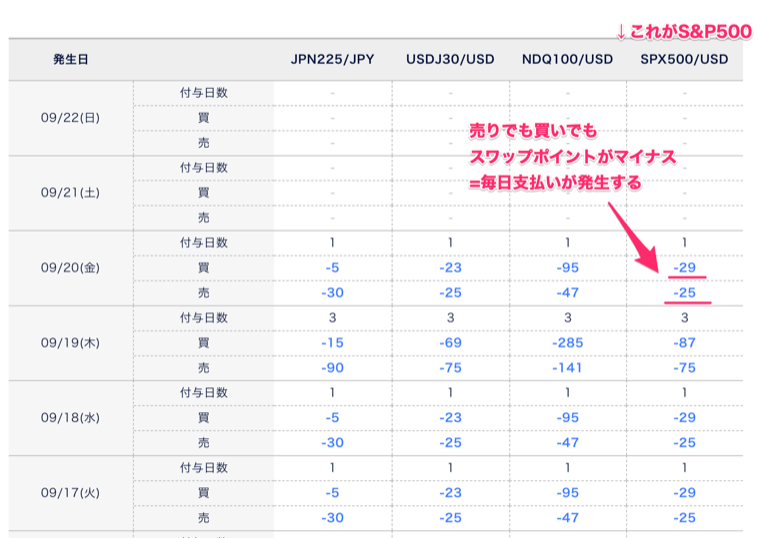The image size is (760, 538).
Task: Click 09/17 JPN225/JPY sell value -30
Action: (332, 518)
